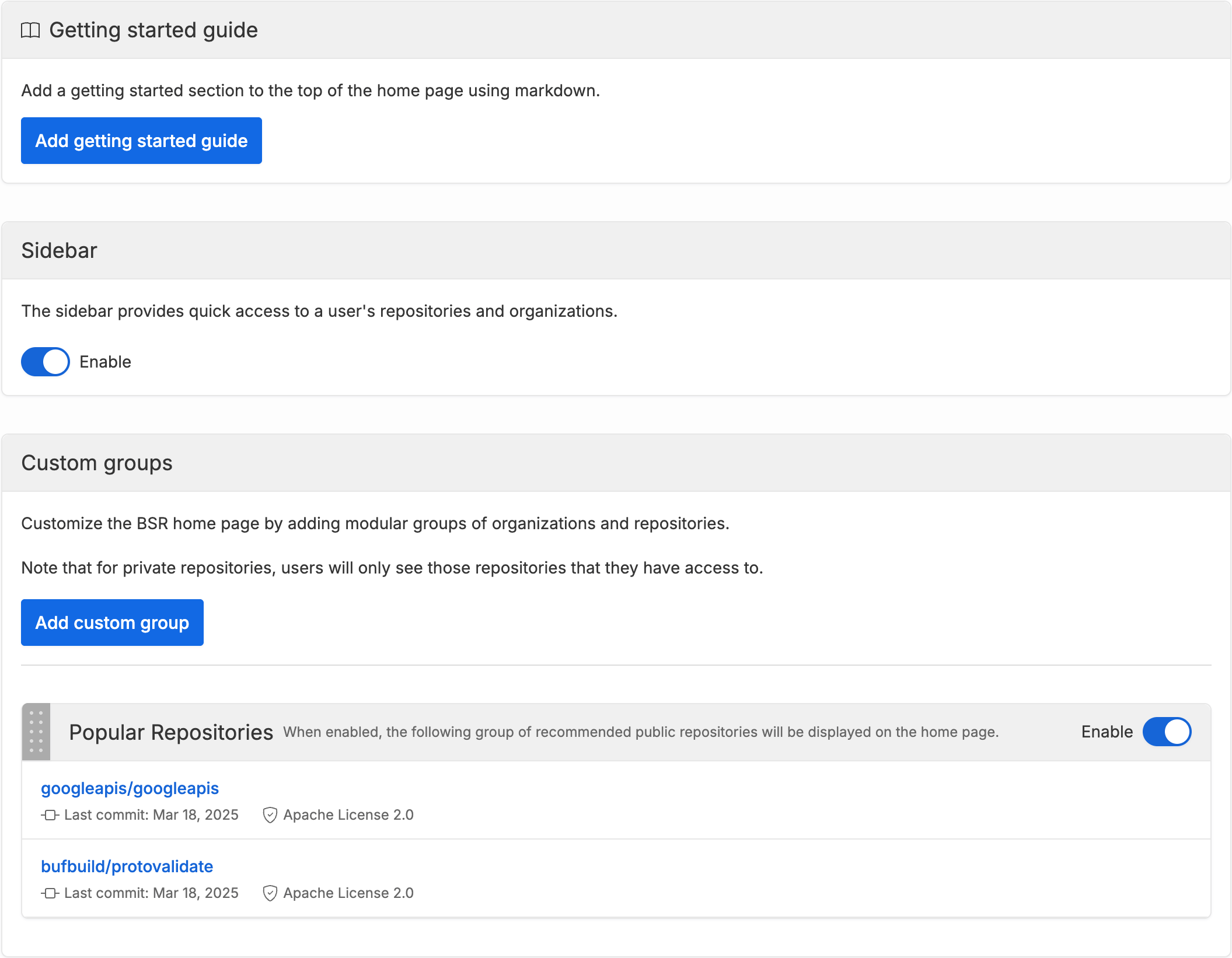The height and width of the screenshot is (958, 1232).
Task: Click Apache License 2.0 under googleapis/googleapis
Action: 348,815
